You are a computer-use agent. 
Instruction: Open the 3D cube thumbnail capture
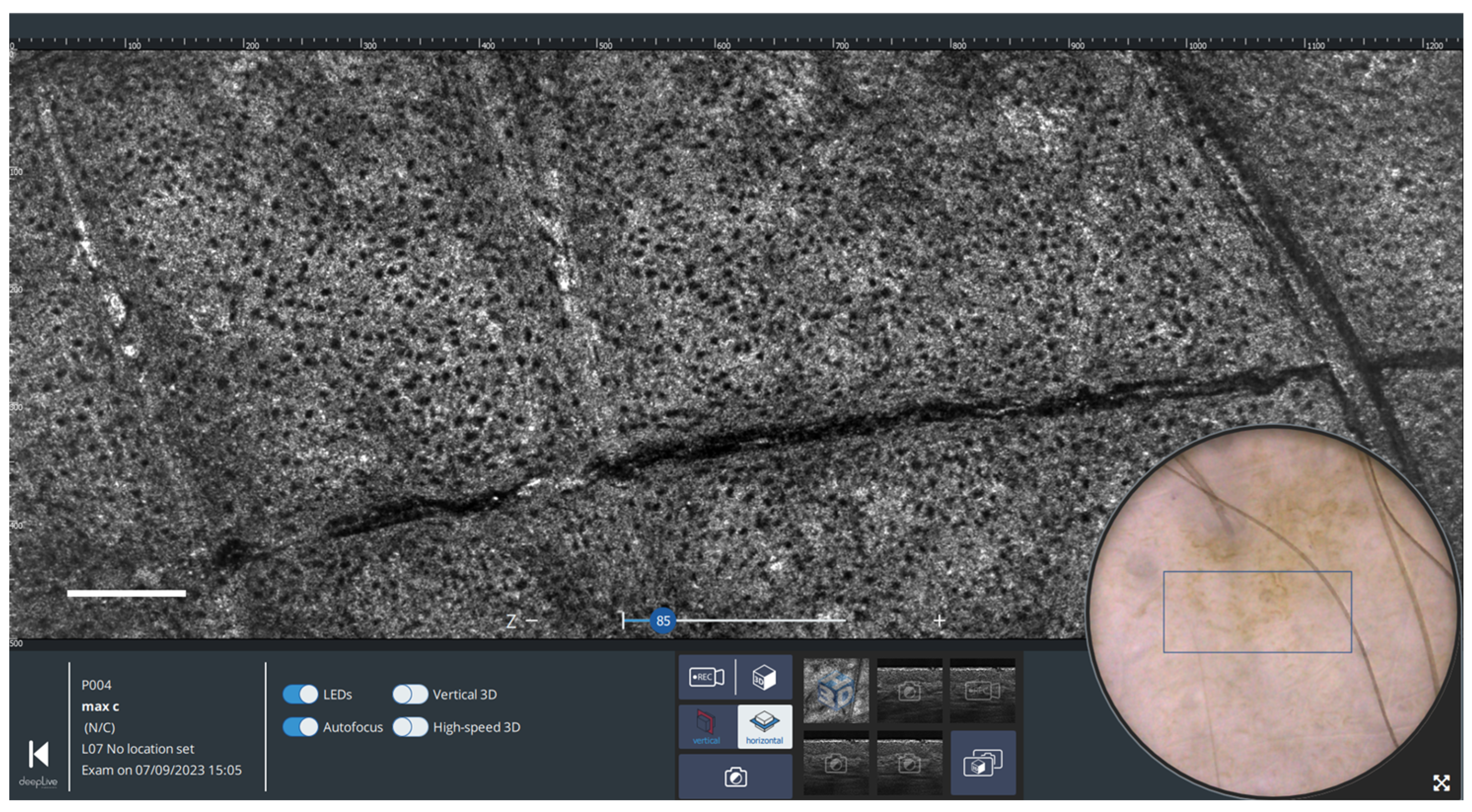835,691
